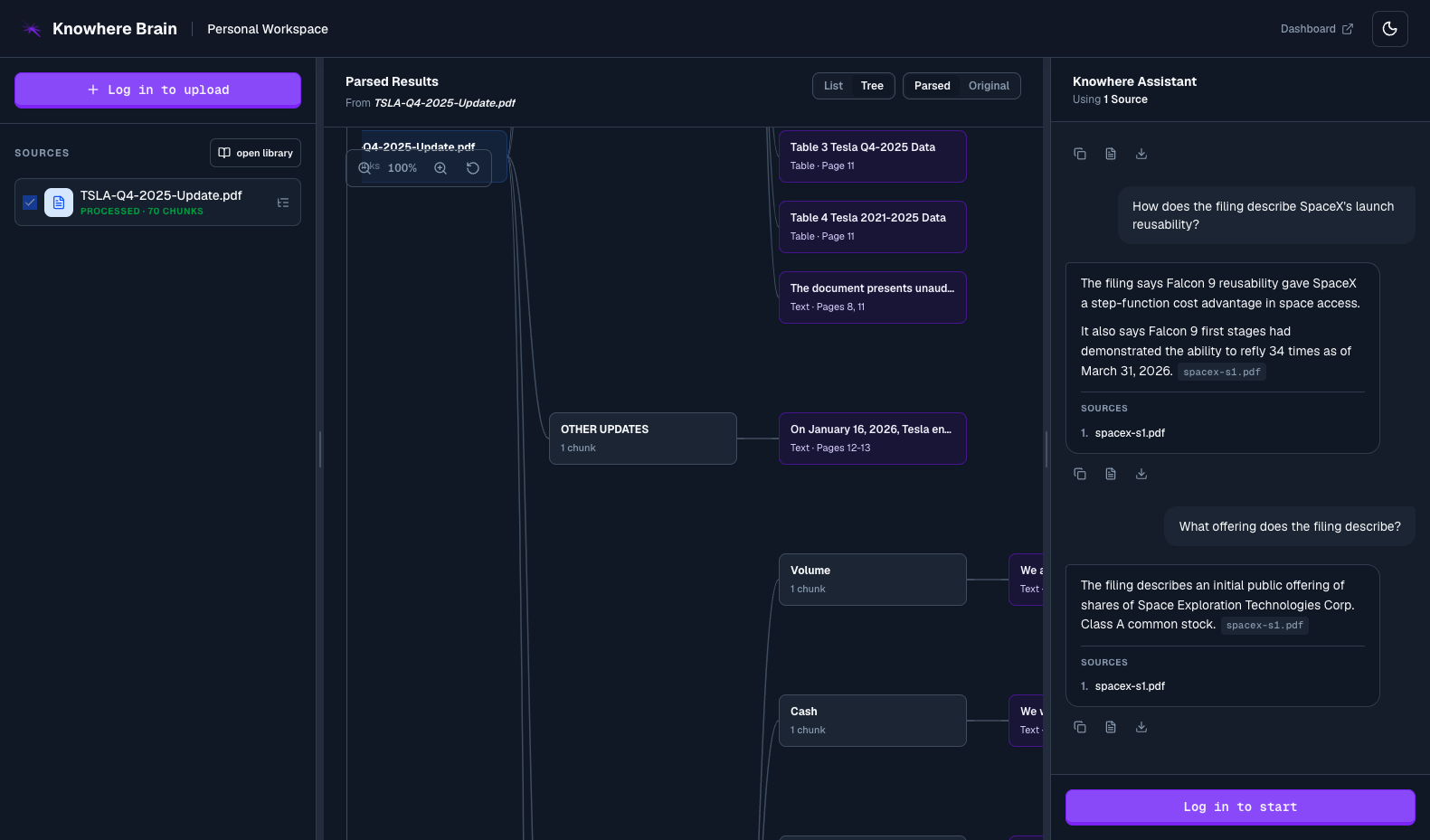Screen dimensions: 1430x840
Task: Open the Table 4 Tesla 2021-2025 Data node
Action: (873, 227)
